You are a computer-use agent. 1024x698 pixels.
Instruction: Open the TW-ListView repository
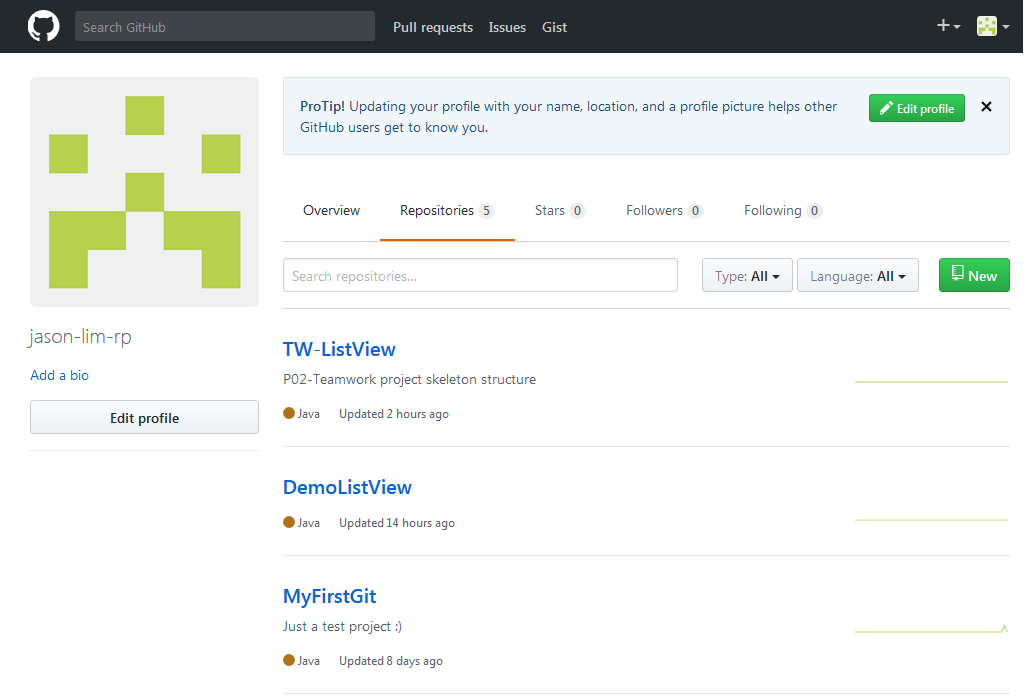tap(339, 349)
